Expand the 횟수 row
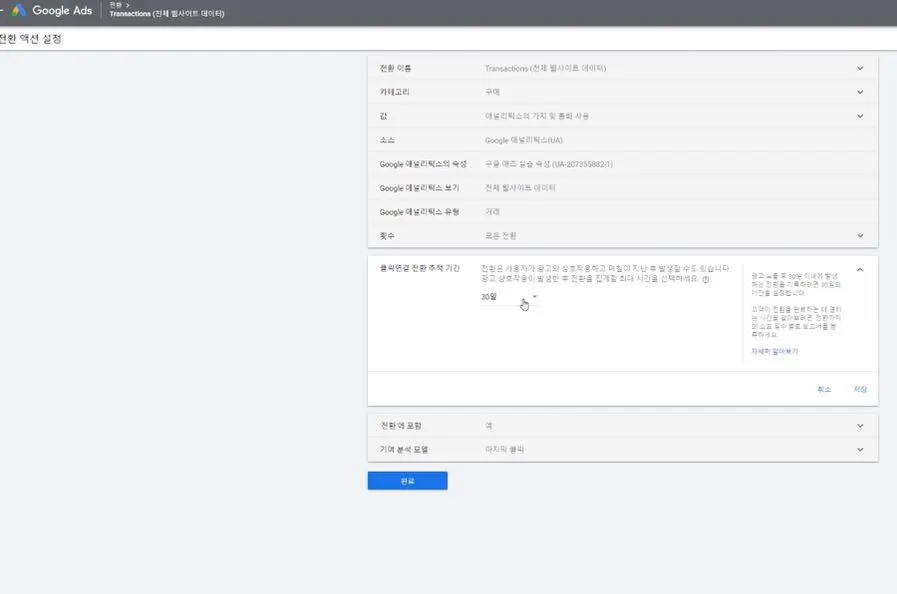This screenshot has height=594, width=897. (x=858, y=235)
